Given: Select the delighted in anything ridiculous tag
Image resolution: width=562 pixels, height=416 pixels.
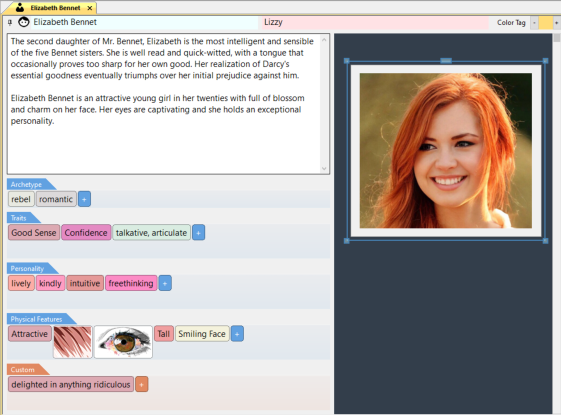Looking at the screenshot, I should (x=71, y=384).
